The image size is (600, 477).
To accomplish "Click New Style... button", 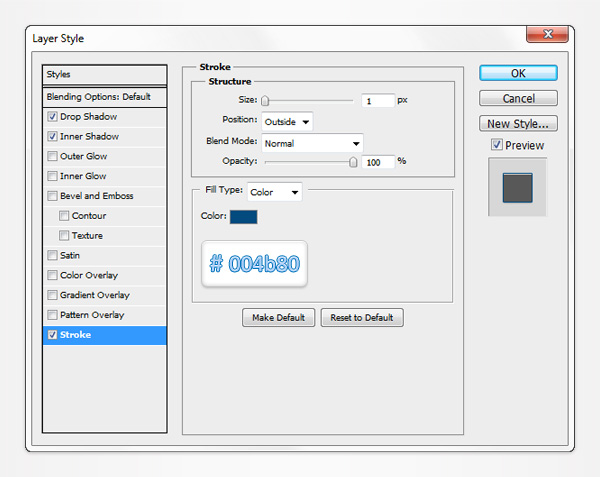I will pyautogui.click(x=518, y=124).
